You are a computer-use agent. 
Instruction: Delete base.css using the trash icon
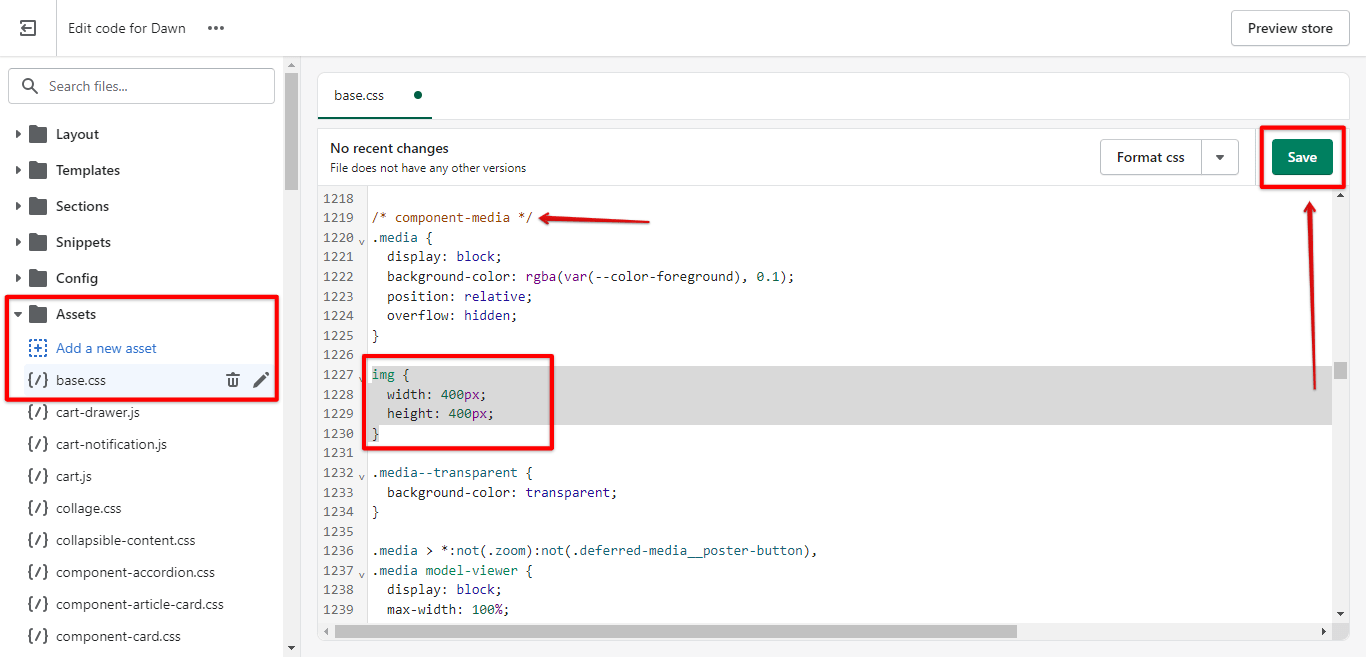pyautogui.click(x=232, y=380)
